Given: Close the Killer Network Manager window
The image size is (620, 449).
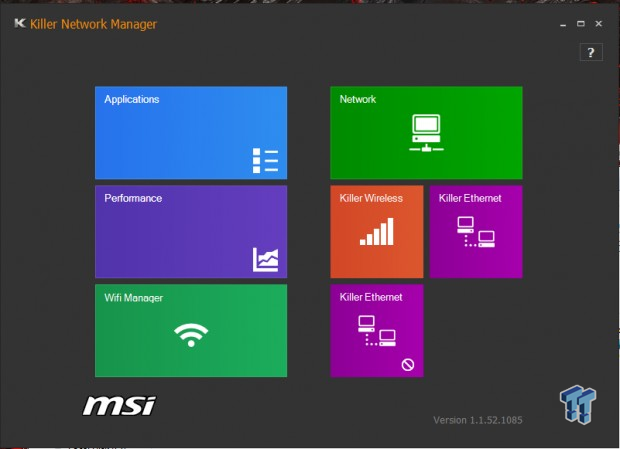Looking at the screenshot, I should tap(599, 24).
